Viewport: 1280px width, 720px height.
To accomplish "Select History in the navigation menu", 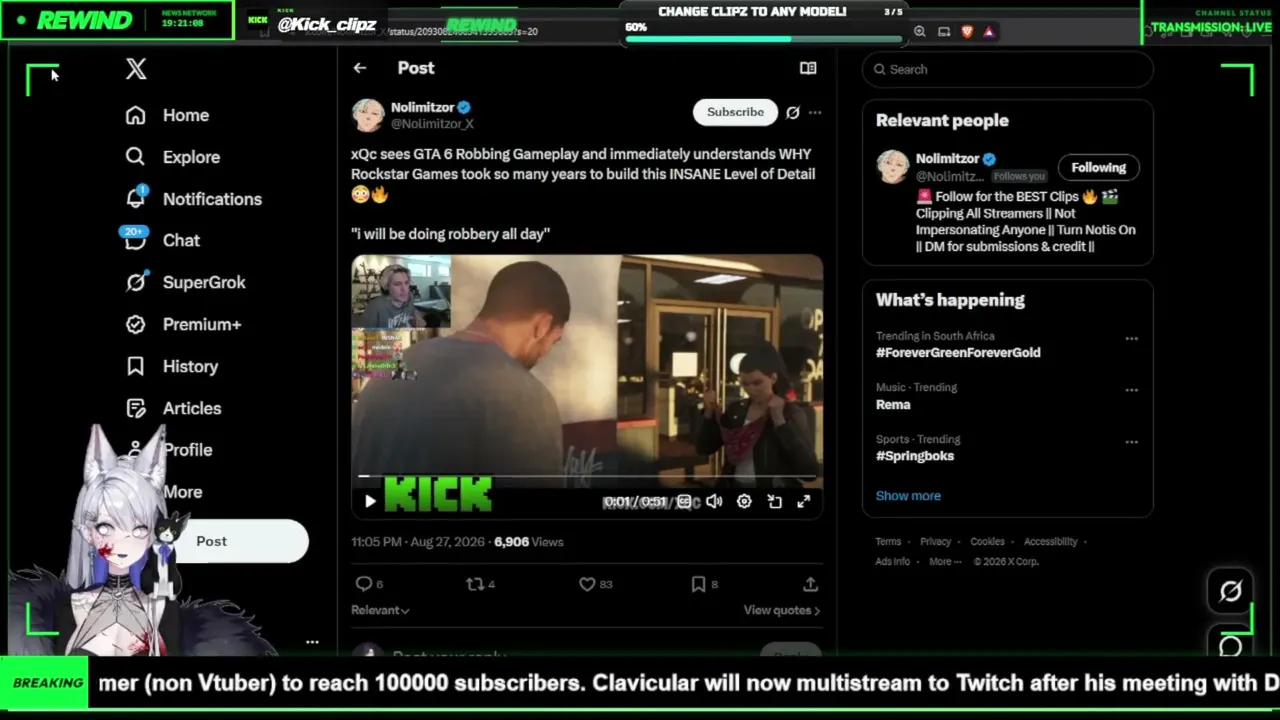I will [190, 366].
